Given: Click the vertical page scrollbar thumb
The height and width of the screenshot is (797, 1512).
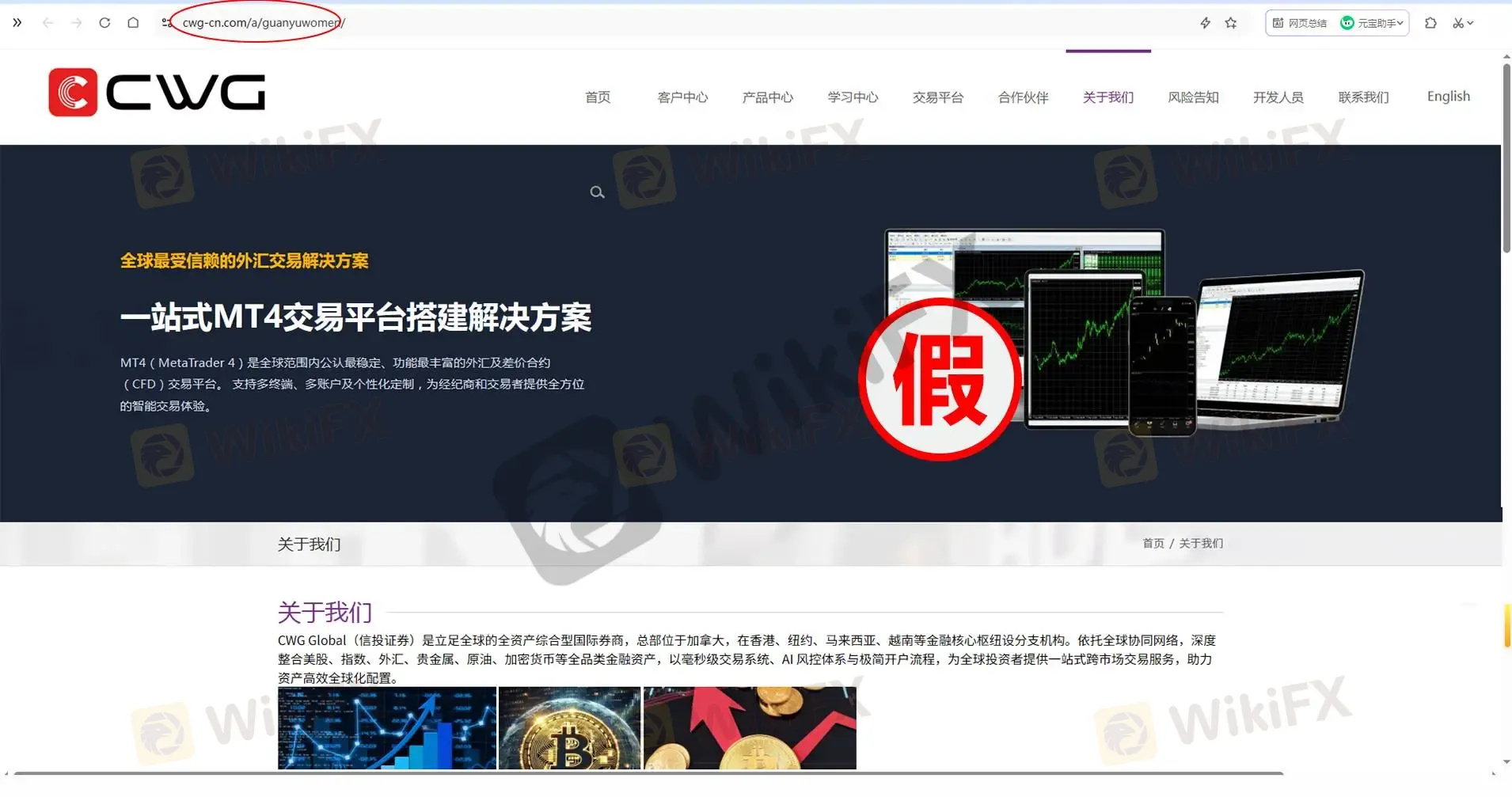Looking at the screenshot, I should [1506, 158].
